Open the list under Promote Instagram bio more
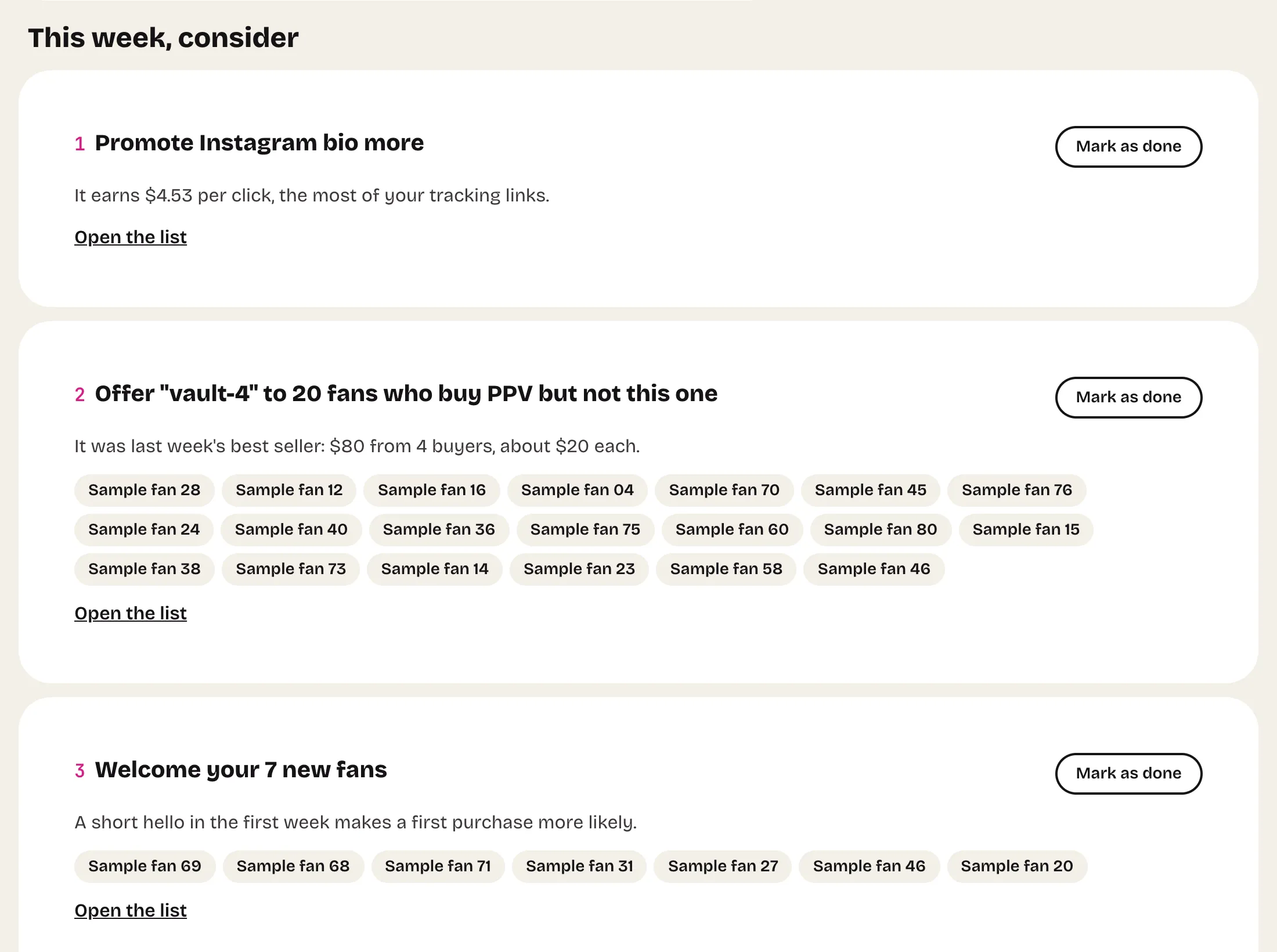Screen dimensions: 1277x952 (131, 237)
